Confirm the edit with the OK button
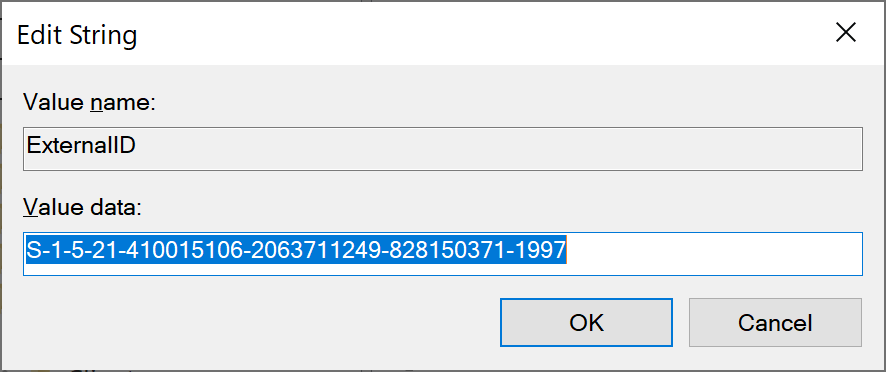 click(x=587, y=323)
